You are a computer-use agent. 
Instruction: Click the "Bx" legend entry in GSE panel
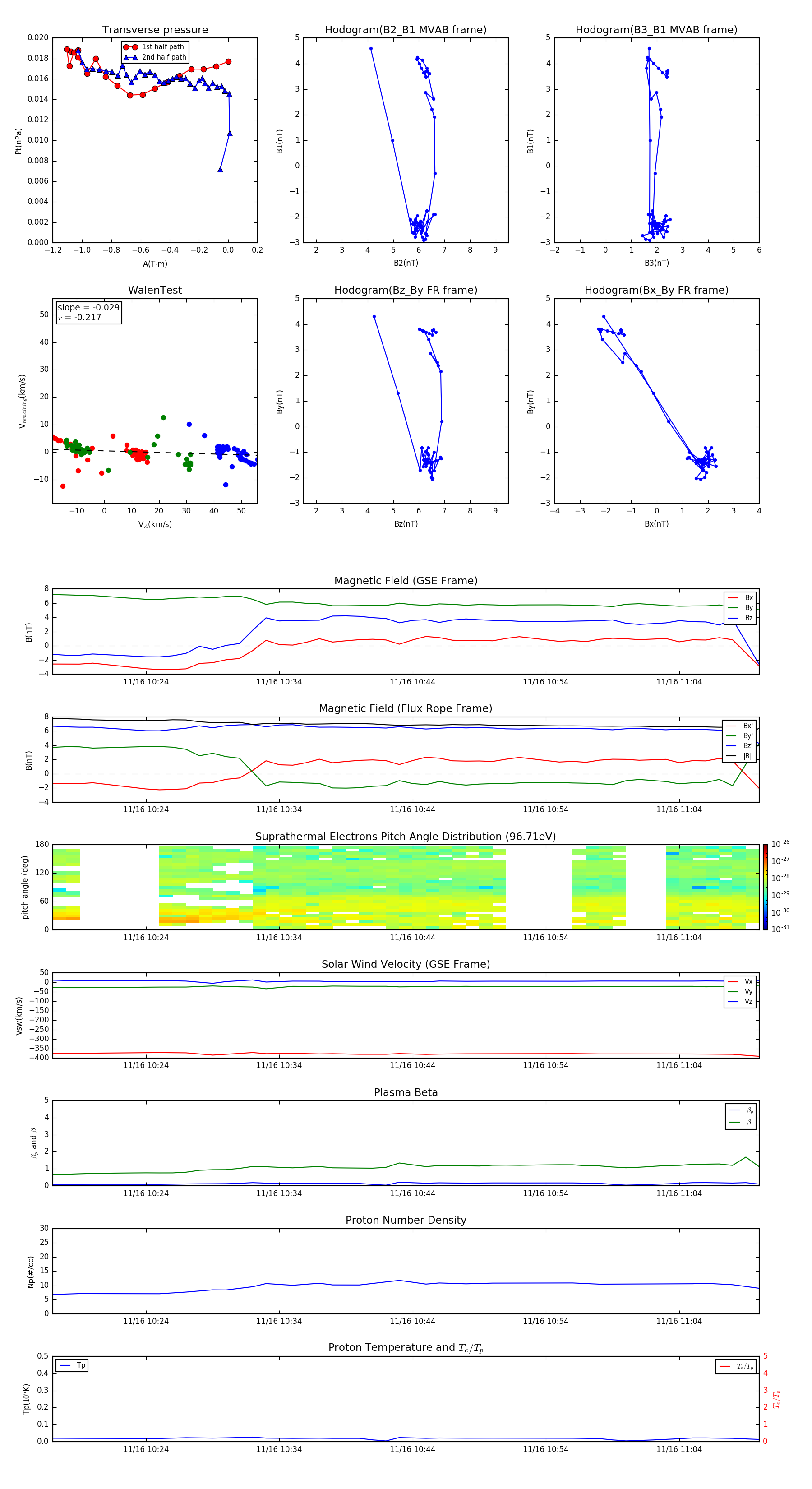(x=740, y=598)
